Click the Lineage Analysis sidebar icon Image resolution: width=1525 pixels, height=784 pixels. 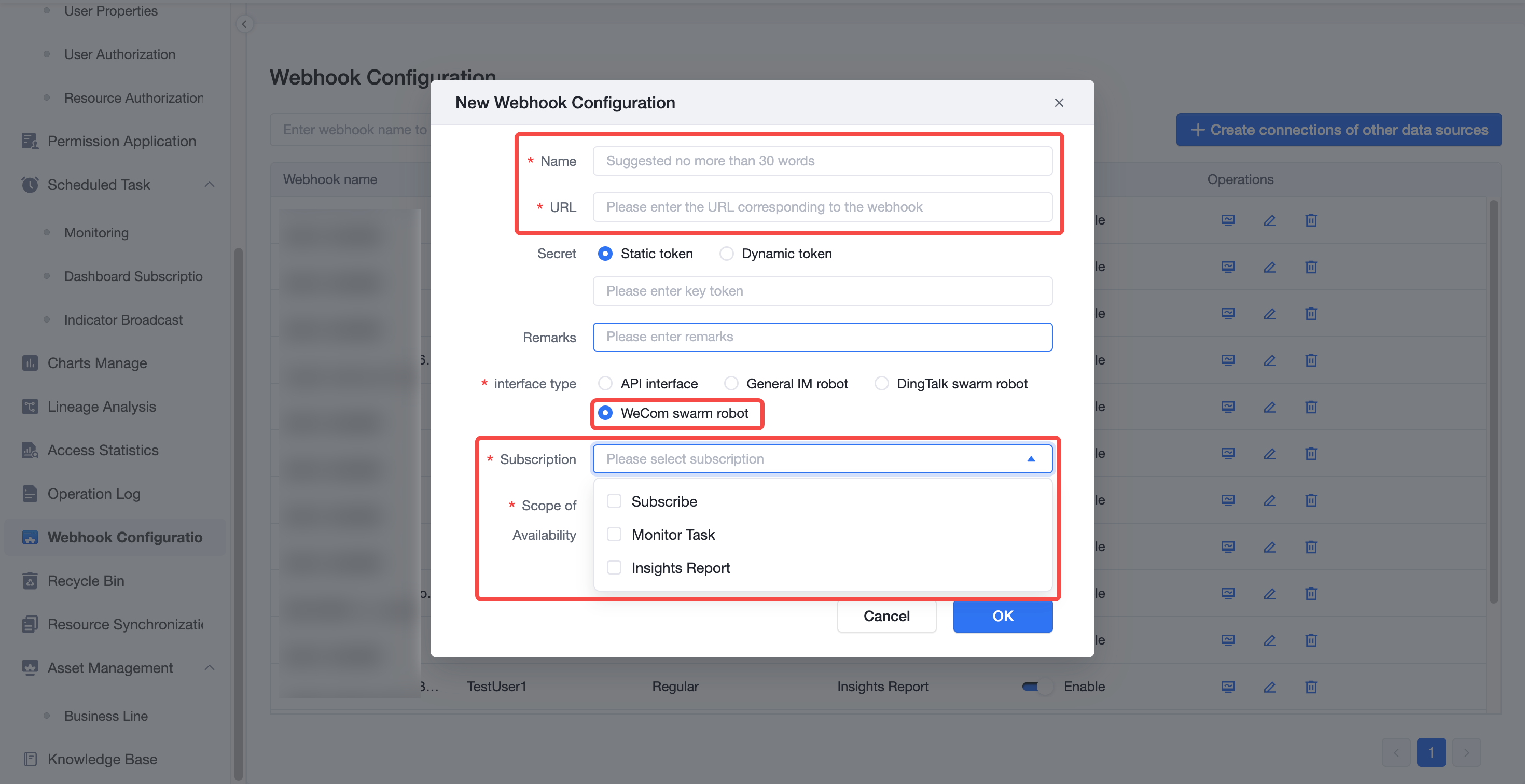pyautogui.click(x=30, y=407)
